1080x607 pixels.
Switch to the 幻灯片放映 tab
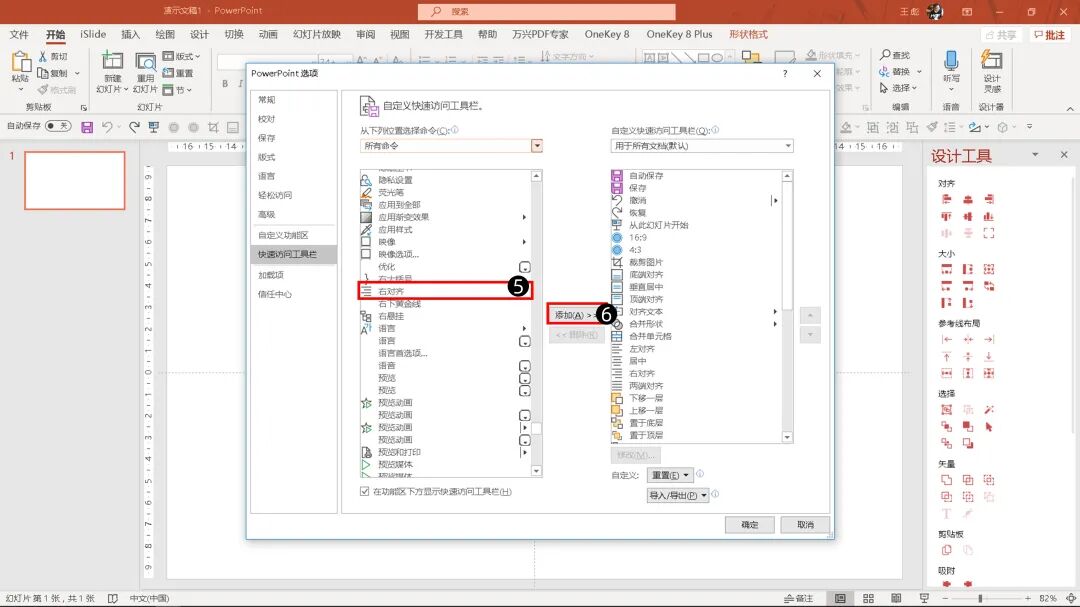tap(317, 34)
